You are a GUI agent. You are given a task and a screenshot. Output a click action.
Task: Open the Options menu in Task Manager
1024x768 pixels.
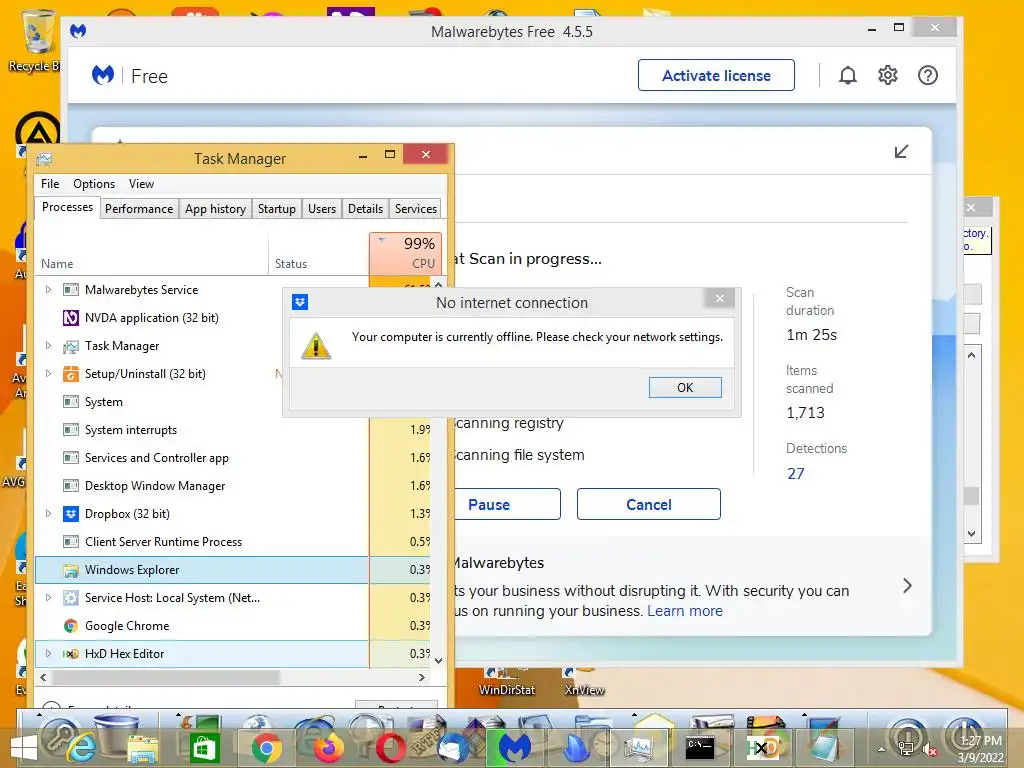pos(94,184)
